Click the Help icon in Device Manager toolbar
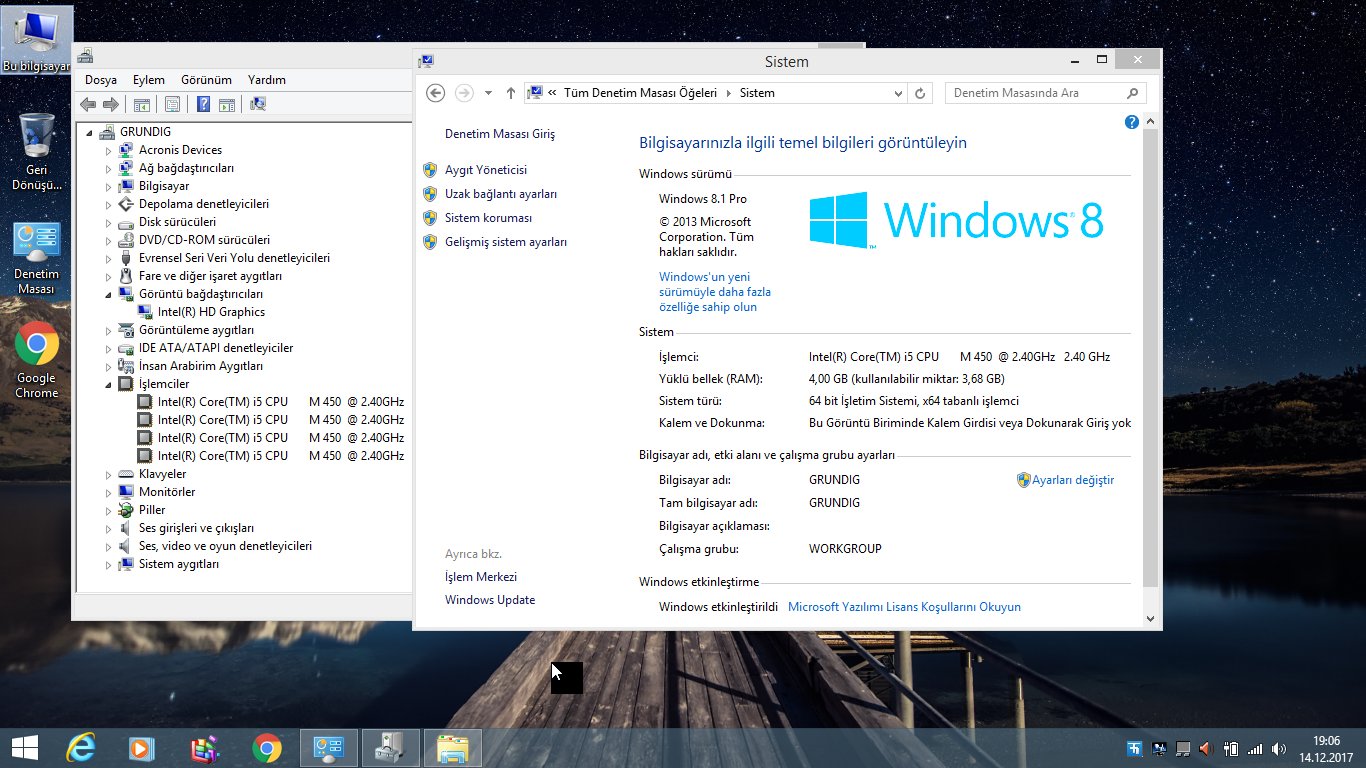This screenshot has height=768, width=1366. click(203, 104)
